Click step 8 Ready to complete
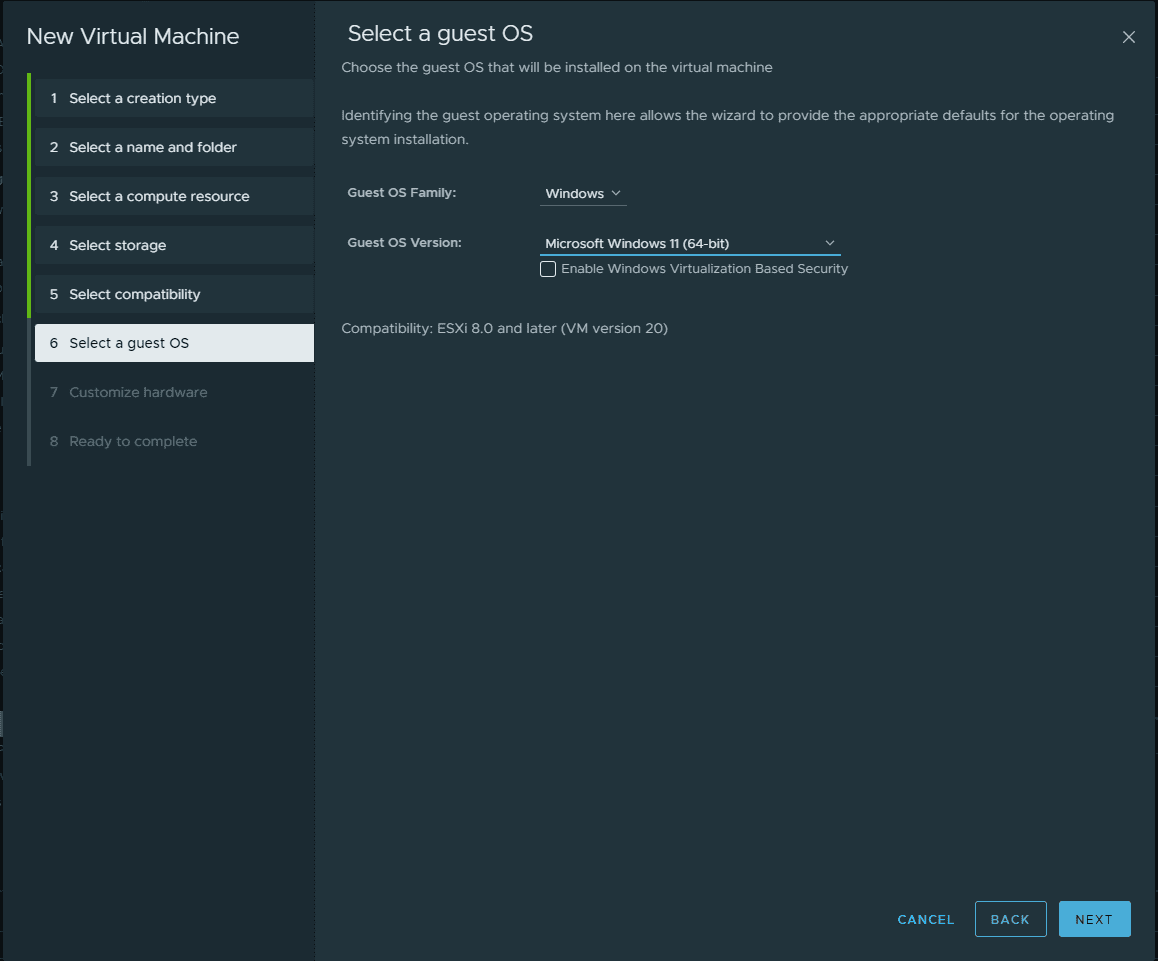Image resolution: width=1158 pixels, height=961 pixels. pos(133,441)
